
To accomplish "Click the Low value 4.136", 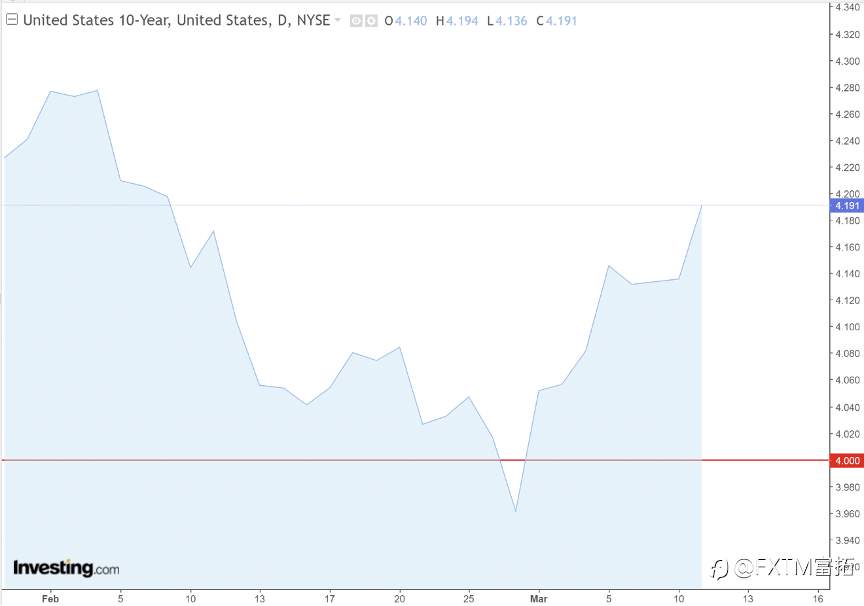I will (x=509, y=20).
